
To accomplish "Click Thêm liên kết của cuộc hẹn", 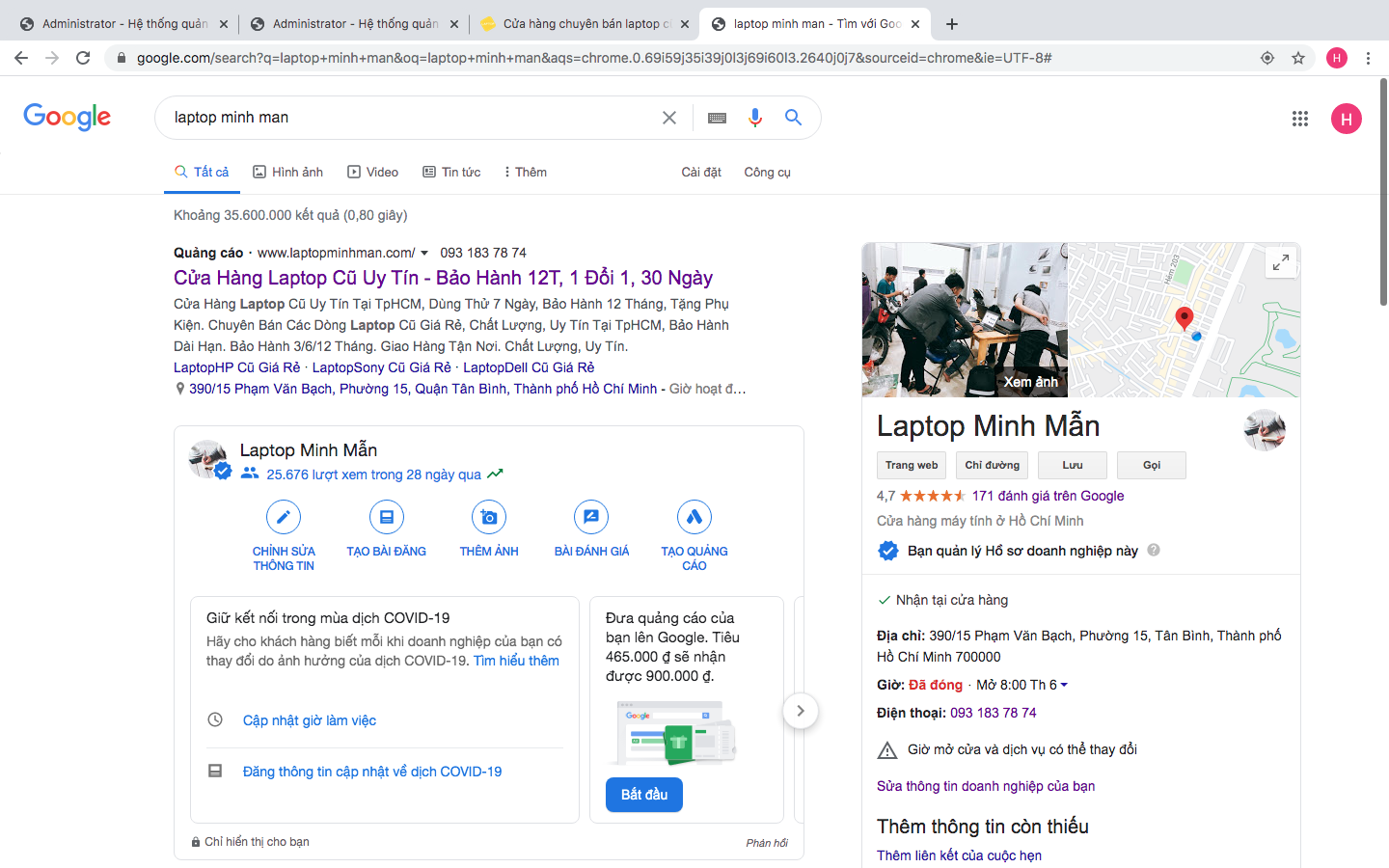I will 959,855.
